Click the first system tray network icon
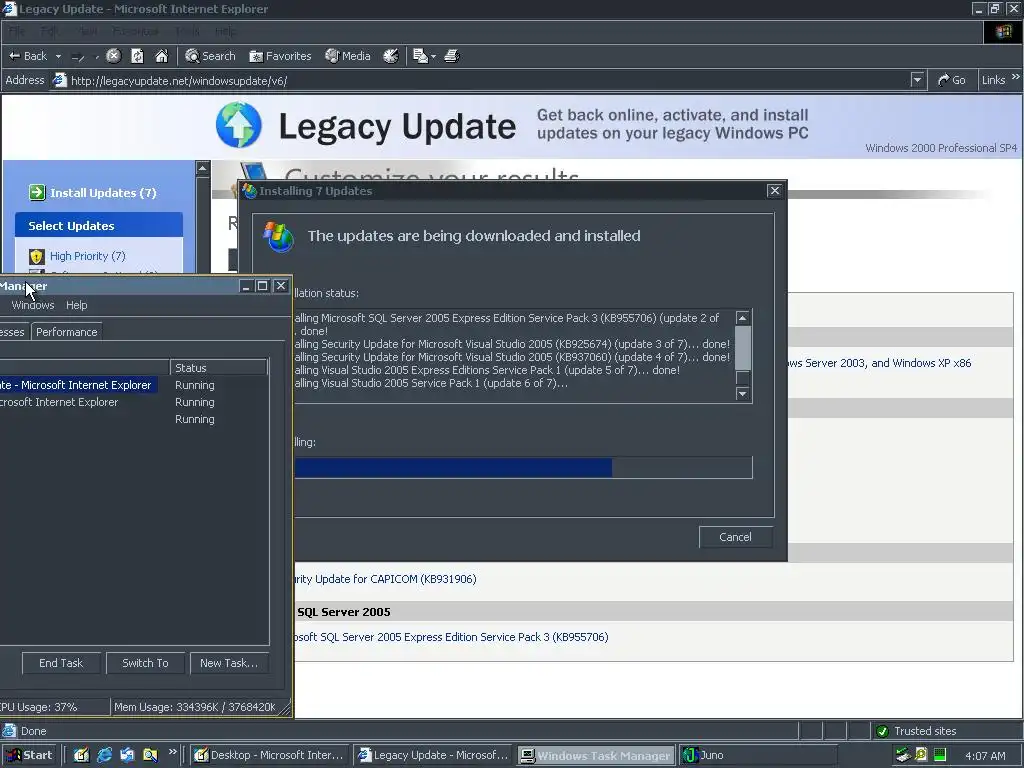Screen dimensions: 1024x768 903,755
